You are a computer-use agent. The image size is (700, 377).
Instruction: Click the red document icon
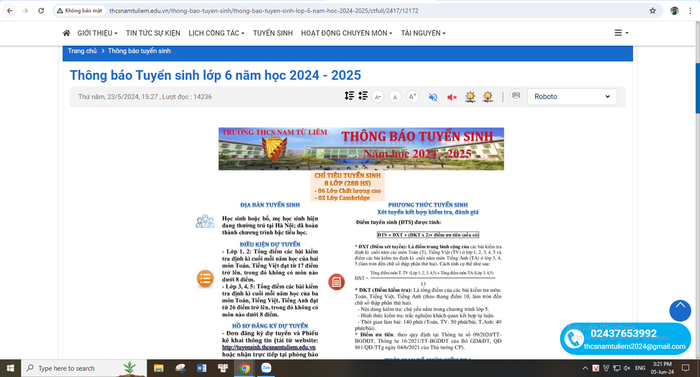336,282
